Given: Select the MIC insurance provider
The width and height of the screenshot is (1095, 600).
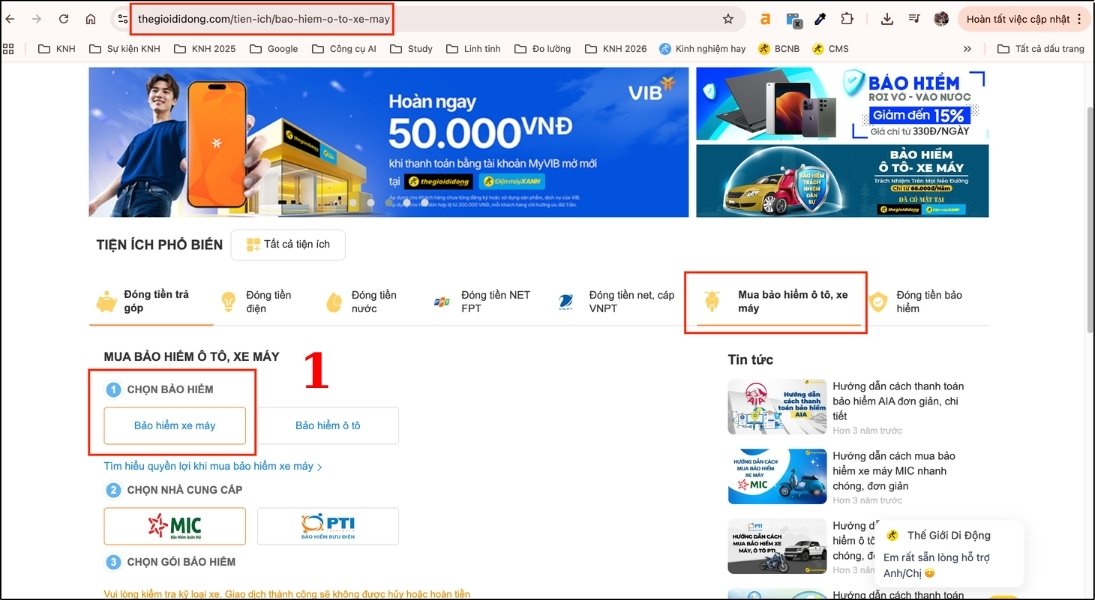Looking at the screenshot, I should click(x=175, y=526).
